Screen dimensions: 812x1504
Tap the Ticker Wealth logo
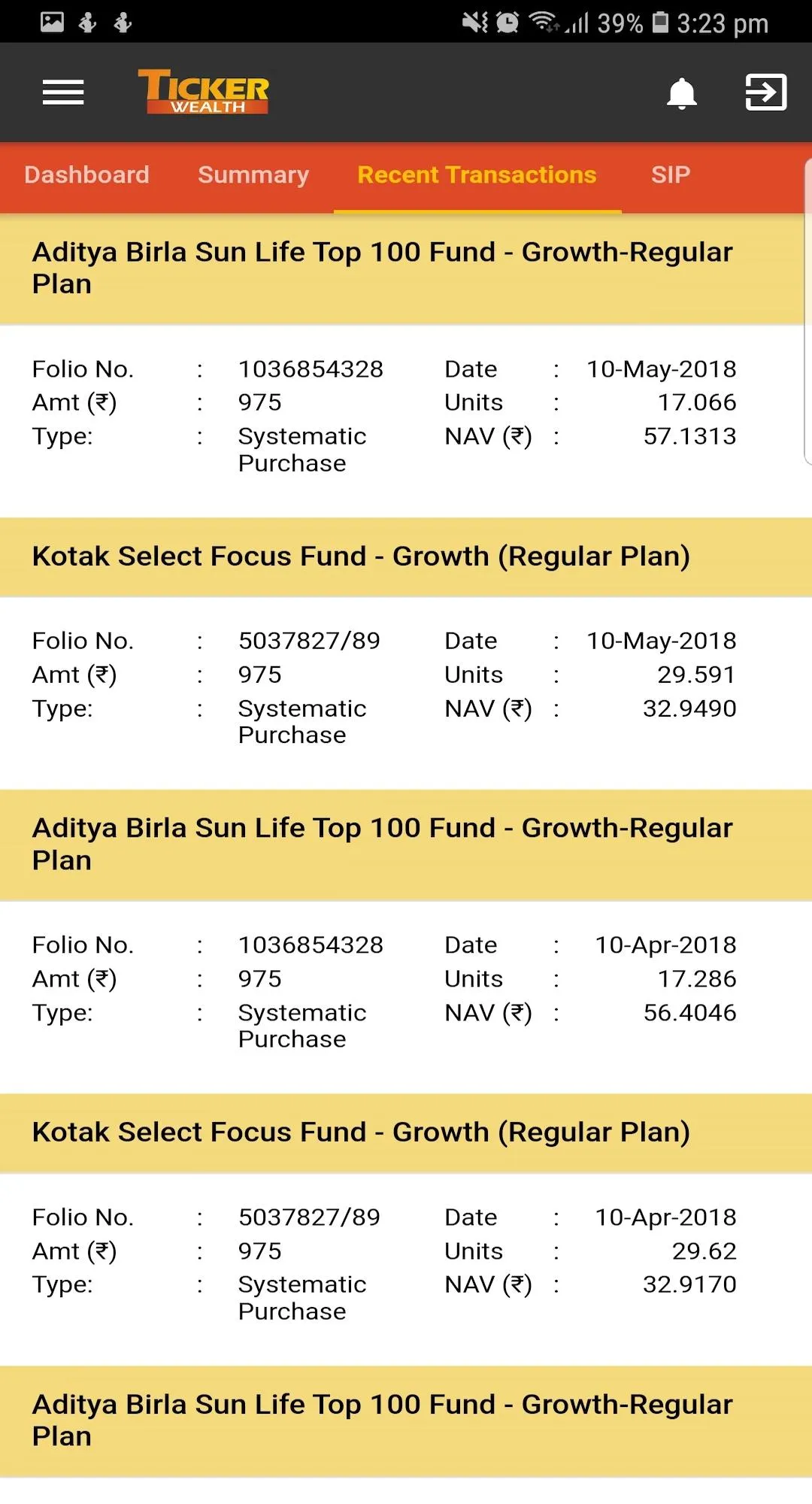(x=203, y=92)
